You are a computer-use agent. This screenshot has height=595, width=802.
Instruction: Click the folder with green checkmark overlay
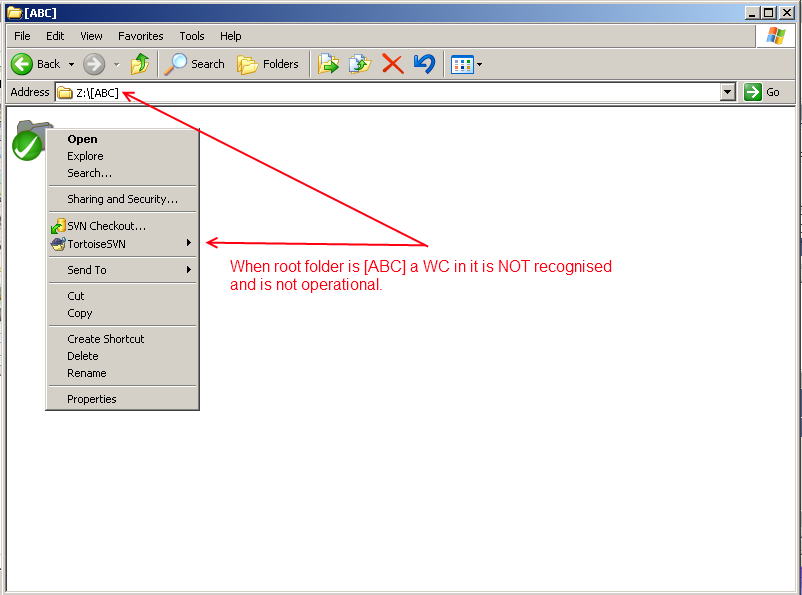click(30, 140)
